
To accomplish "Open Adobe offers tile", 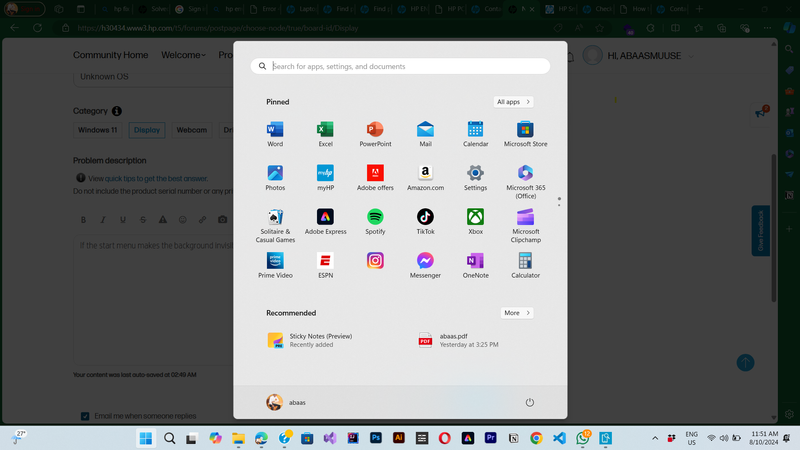I will click(x=375, y=178).
